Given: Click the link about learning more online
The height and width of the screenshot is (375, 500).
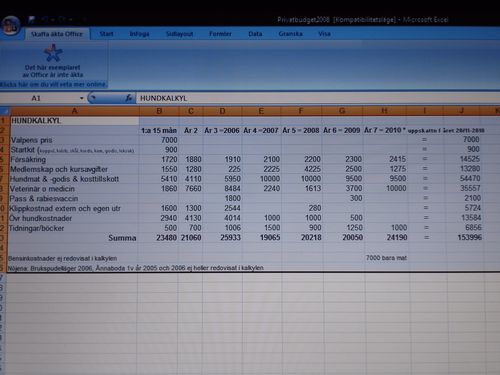Looking at the screenshot, I should [x=53, y=85].
